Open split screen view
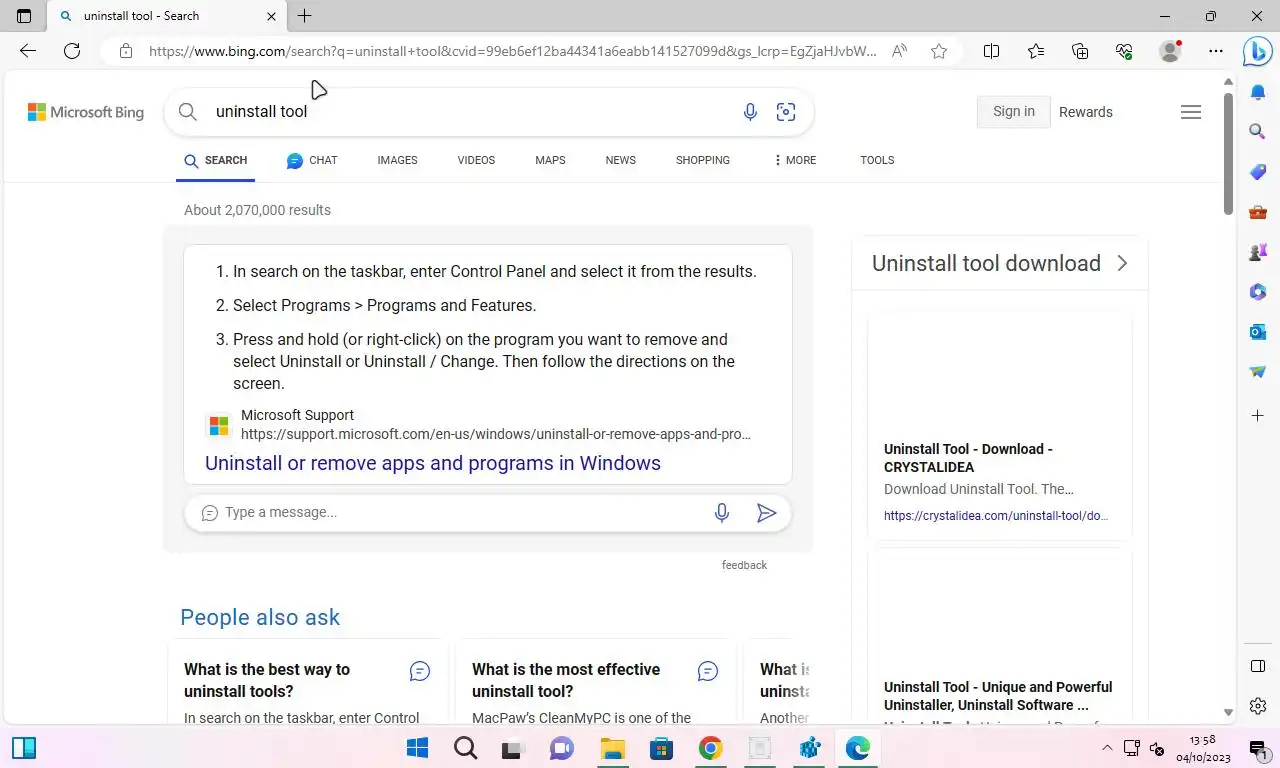The image size is (1280, 768). coord(991,51)
